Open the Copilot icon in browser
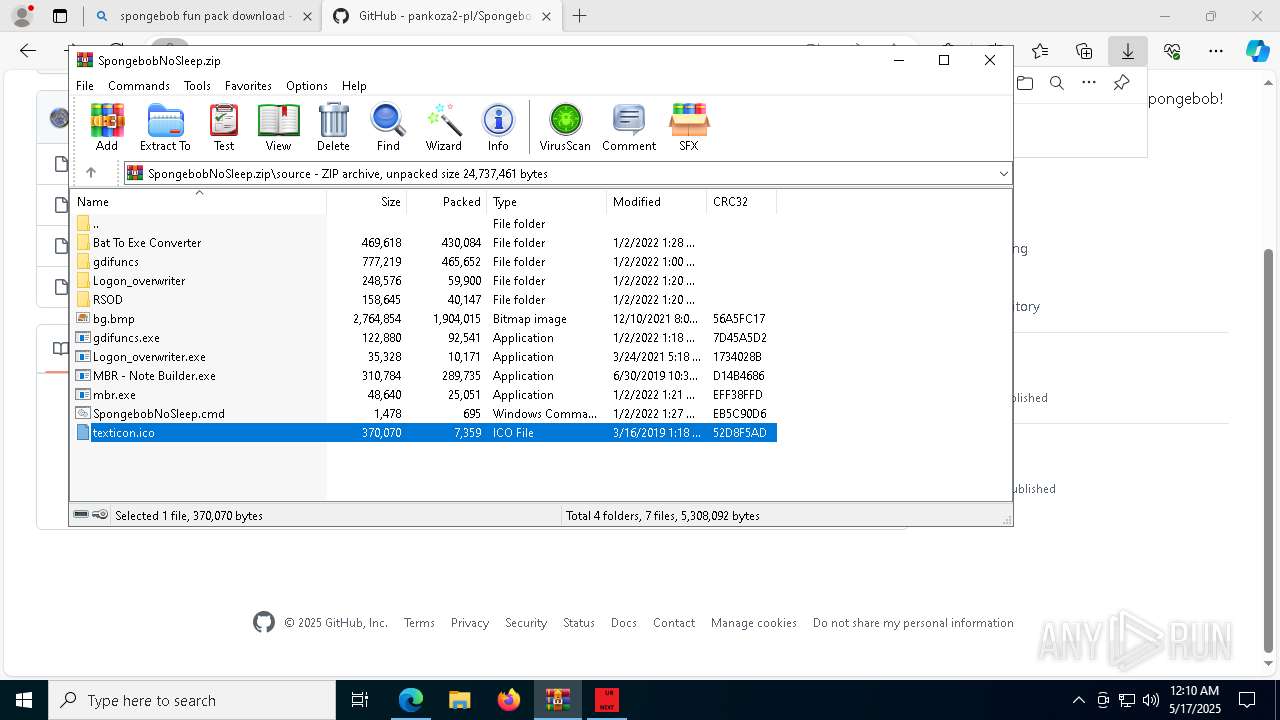 1257,51
